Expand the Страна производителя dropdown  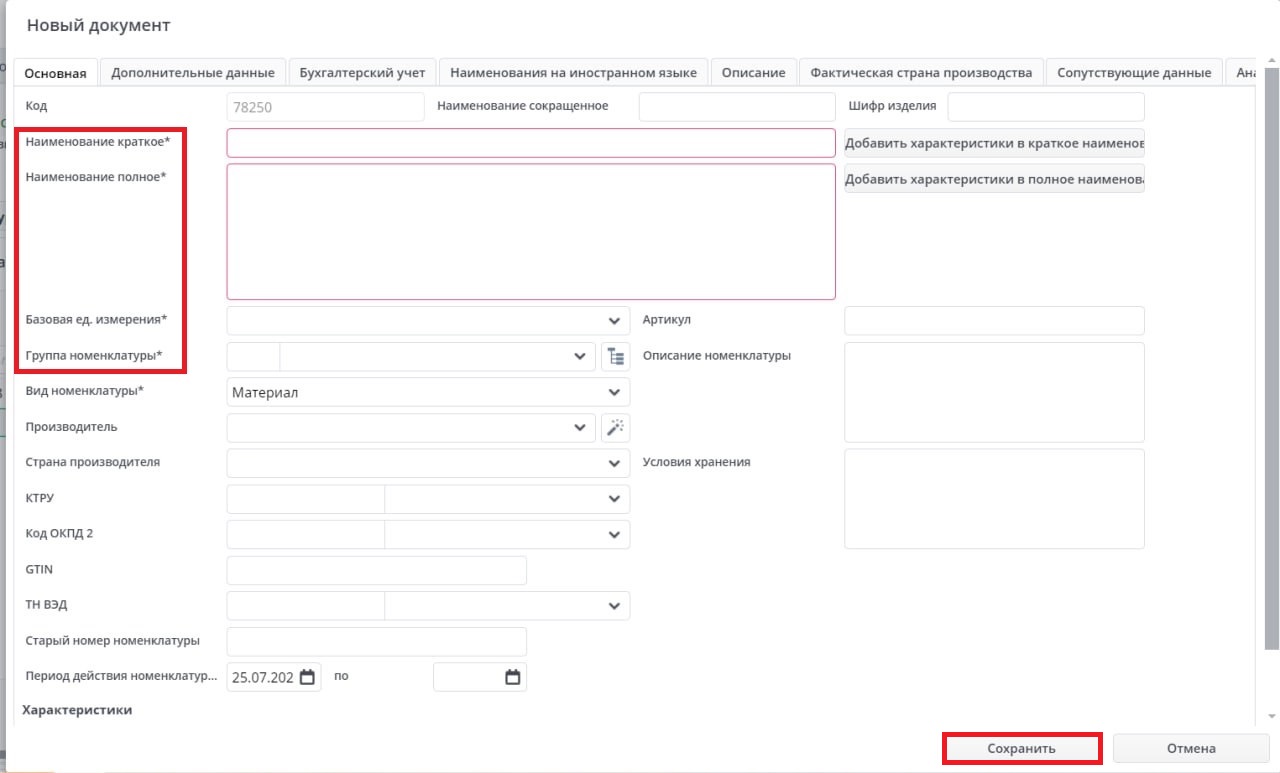point(614,464)
